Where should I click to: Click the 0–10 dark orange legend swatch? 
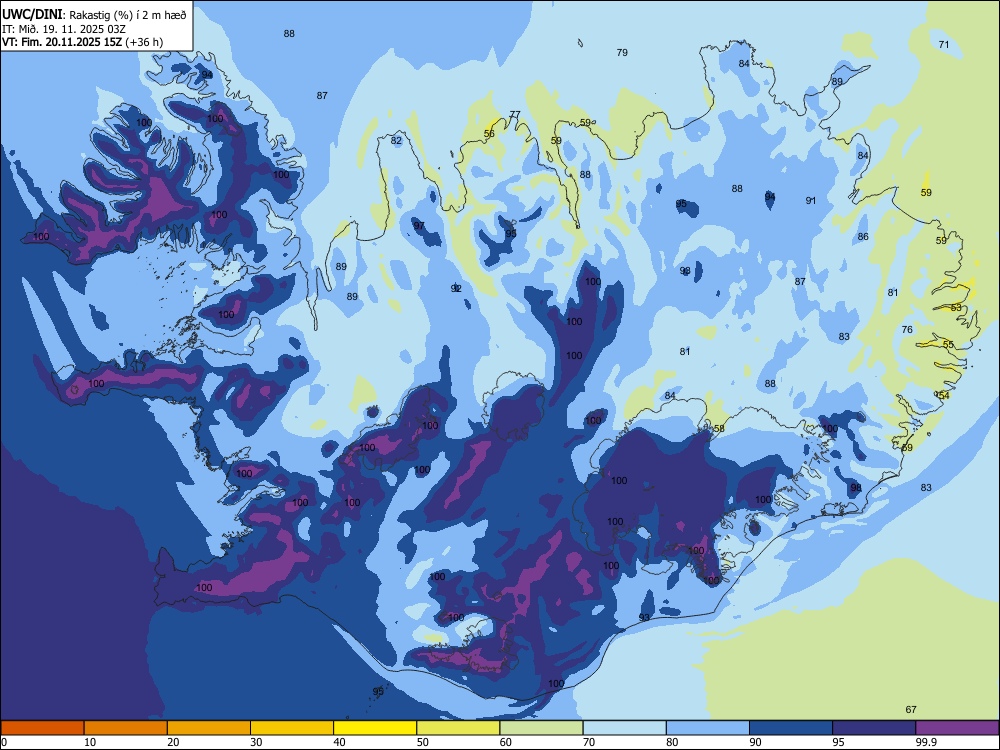(x=42, y=728)
